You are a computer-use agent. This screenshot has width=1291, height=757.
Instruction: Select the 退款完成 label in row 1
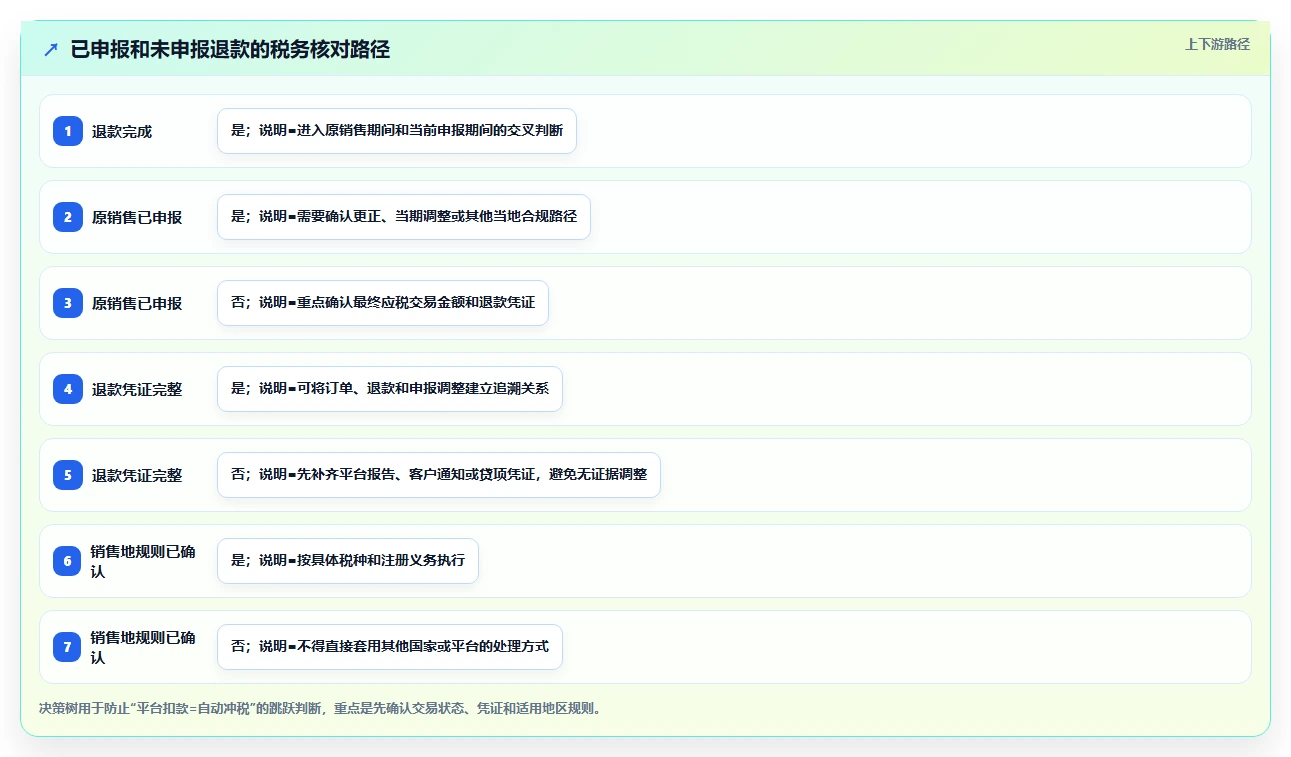(x=122, y=131)
